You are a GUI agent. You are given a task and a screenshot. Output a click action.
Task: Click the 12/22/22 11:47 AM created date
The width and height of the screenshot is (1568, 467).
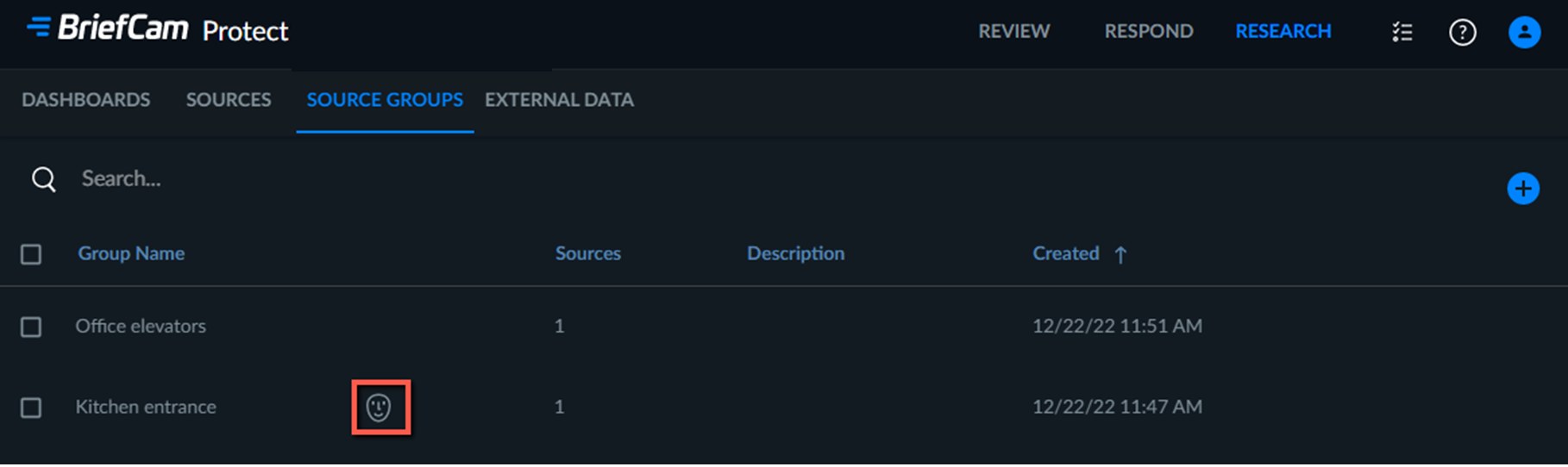[1117, 407]
